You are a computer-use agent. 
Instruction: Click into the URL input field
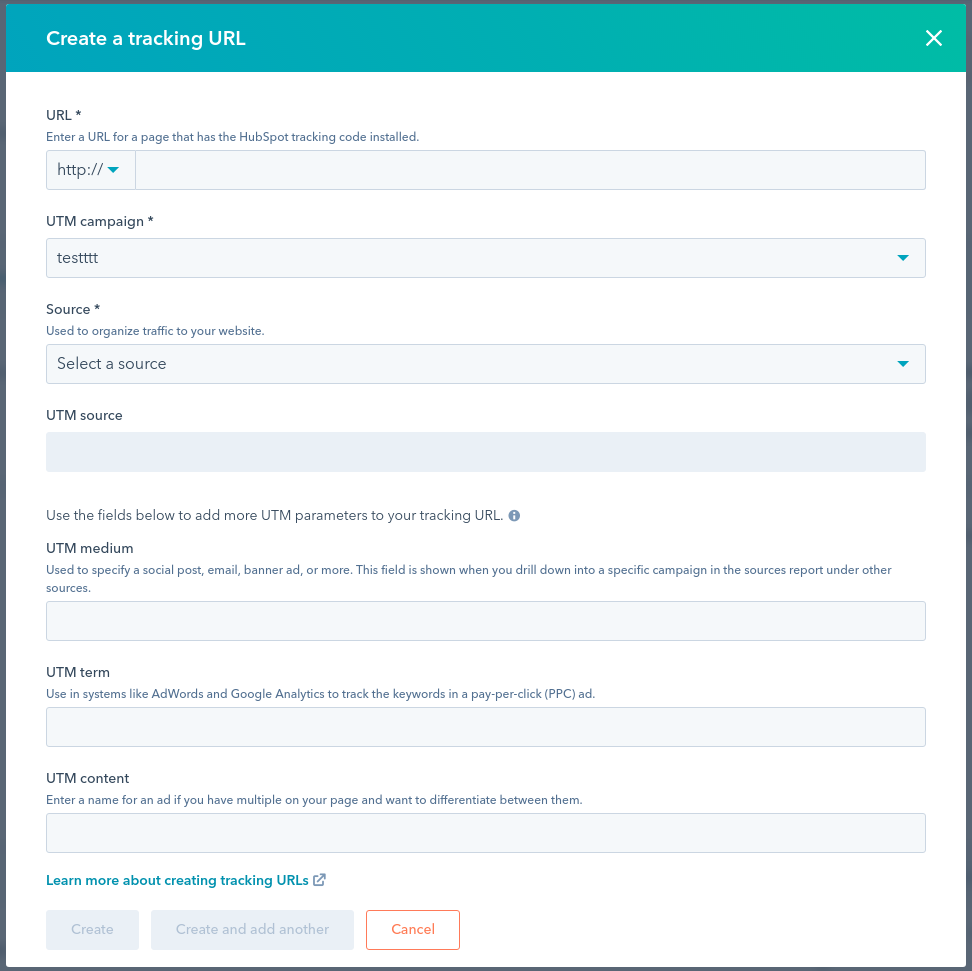[x=530, y=169]
